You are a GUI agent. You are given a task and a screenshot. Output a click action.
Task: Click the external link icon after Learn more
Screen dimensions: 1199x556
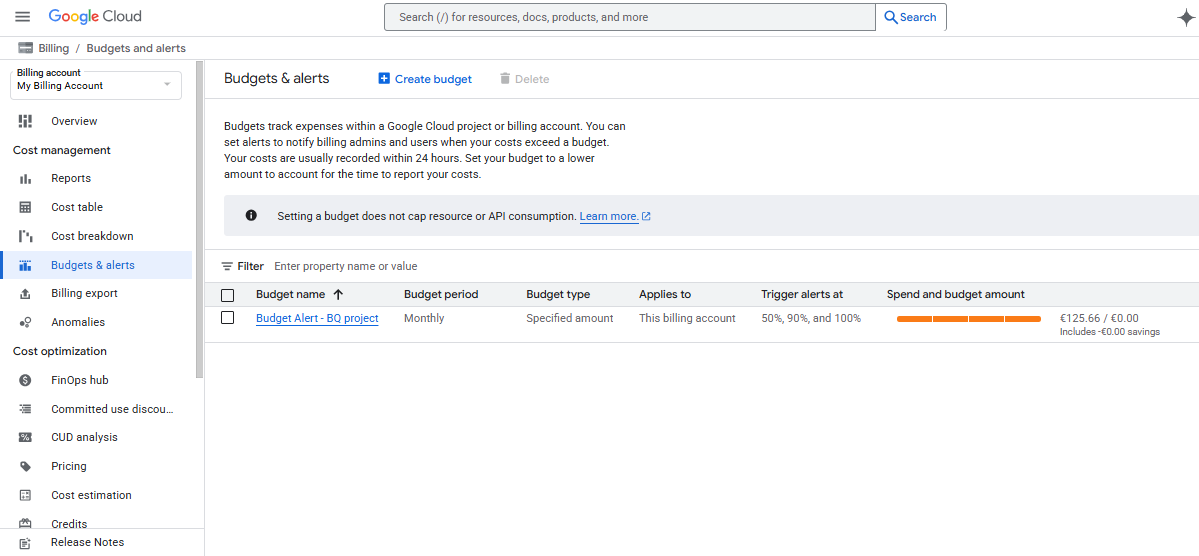pyautogui.click(x=646, y=216)
